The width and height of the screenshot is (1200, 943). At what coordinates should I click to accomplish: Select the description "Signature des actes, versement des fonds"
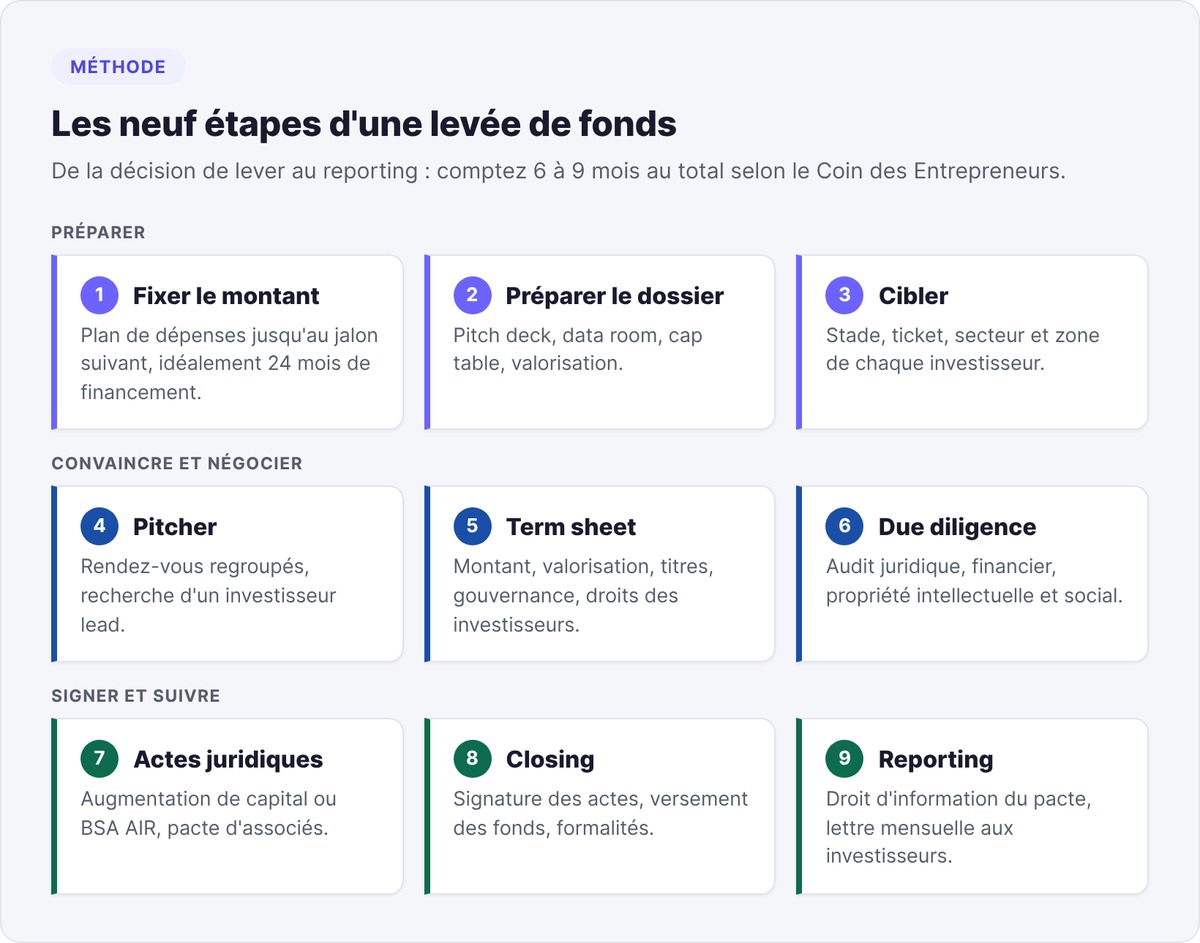point(601,813)
